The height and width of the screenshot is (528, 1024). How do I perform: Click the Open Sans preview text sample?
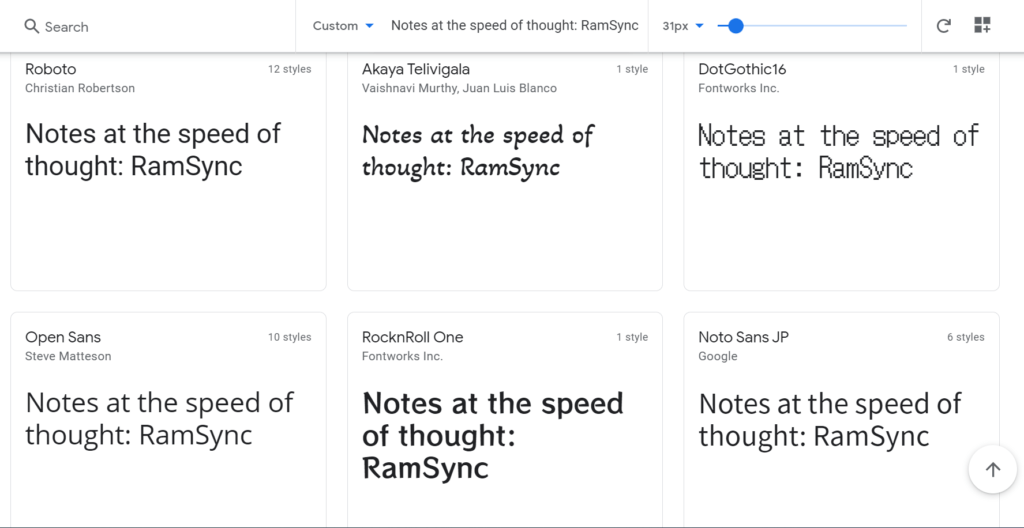159,419
